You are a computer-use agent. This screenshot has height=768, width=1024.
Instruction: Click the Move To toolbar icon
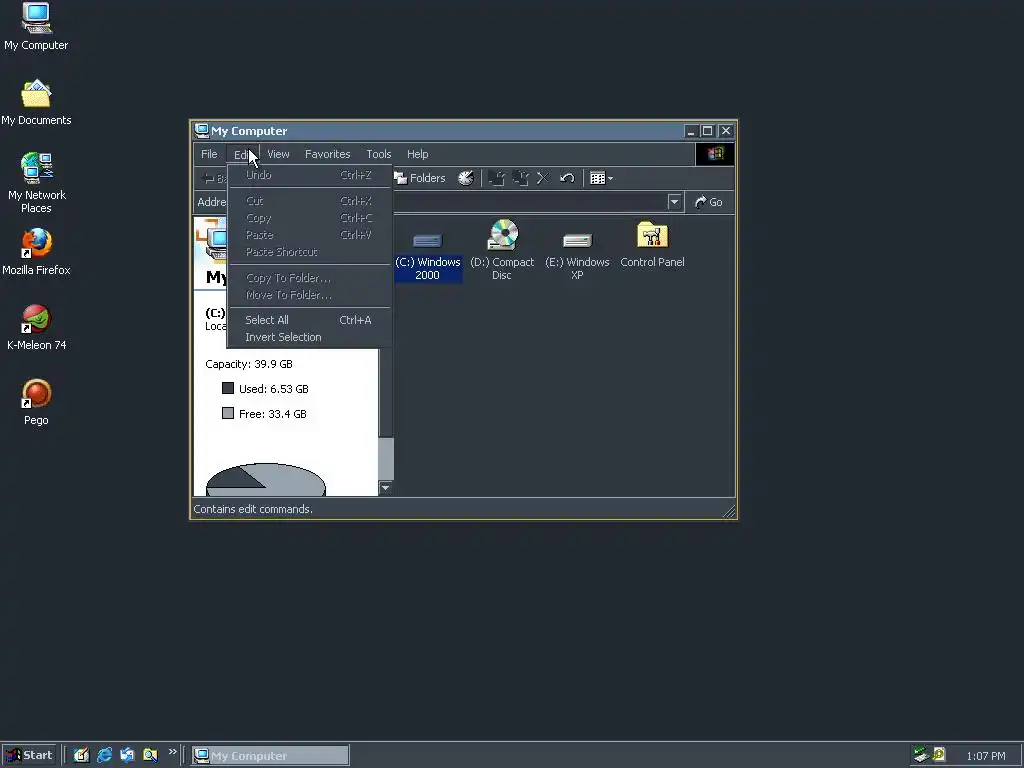pyautogui.click(x=496, y=178)
